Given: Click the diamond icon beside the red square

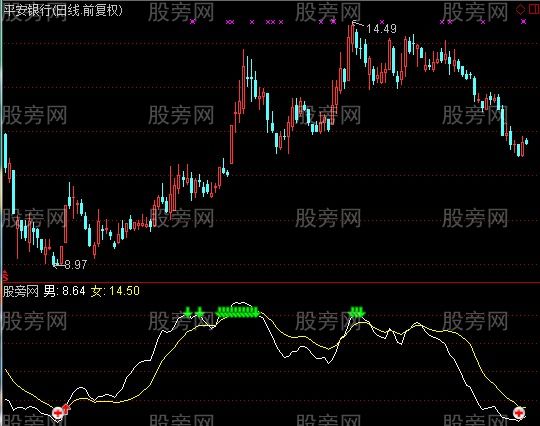Looking at the screenshot, I should click(520, 10).
